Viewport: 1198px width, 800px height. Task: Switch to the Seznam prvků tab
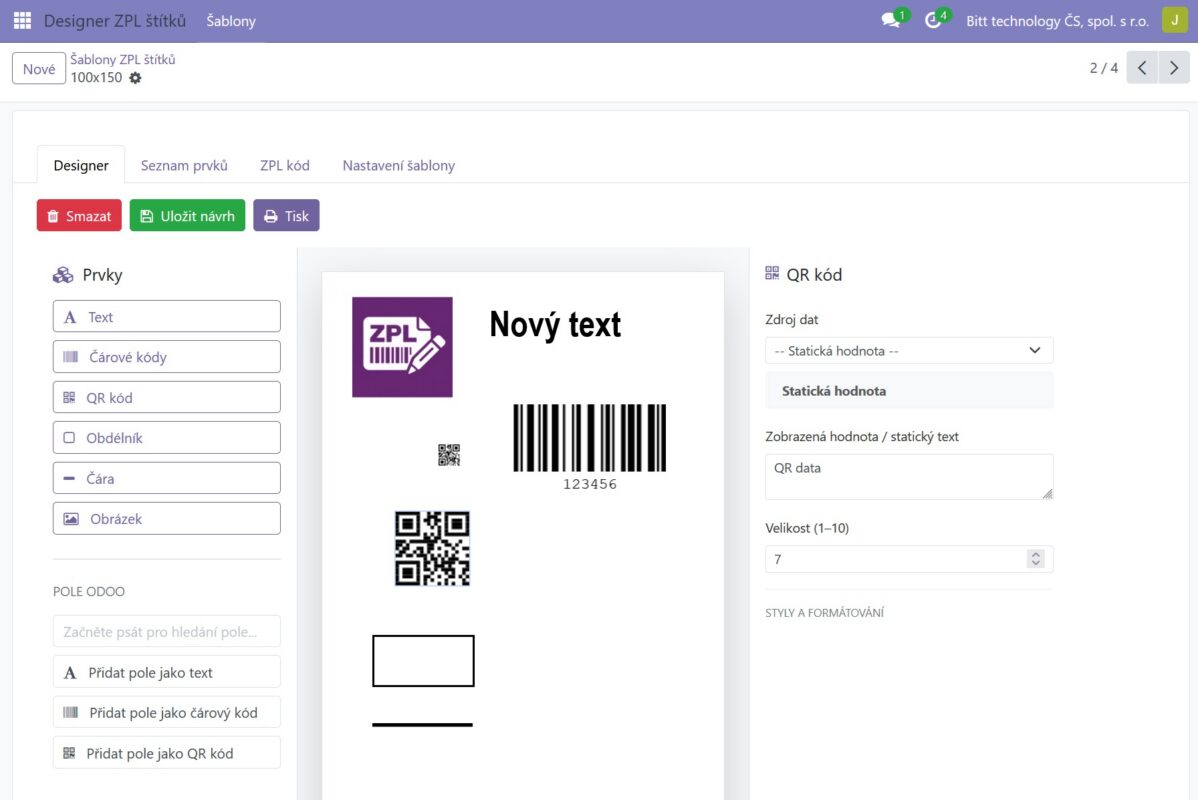(x=184, y=165)
